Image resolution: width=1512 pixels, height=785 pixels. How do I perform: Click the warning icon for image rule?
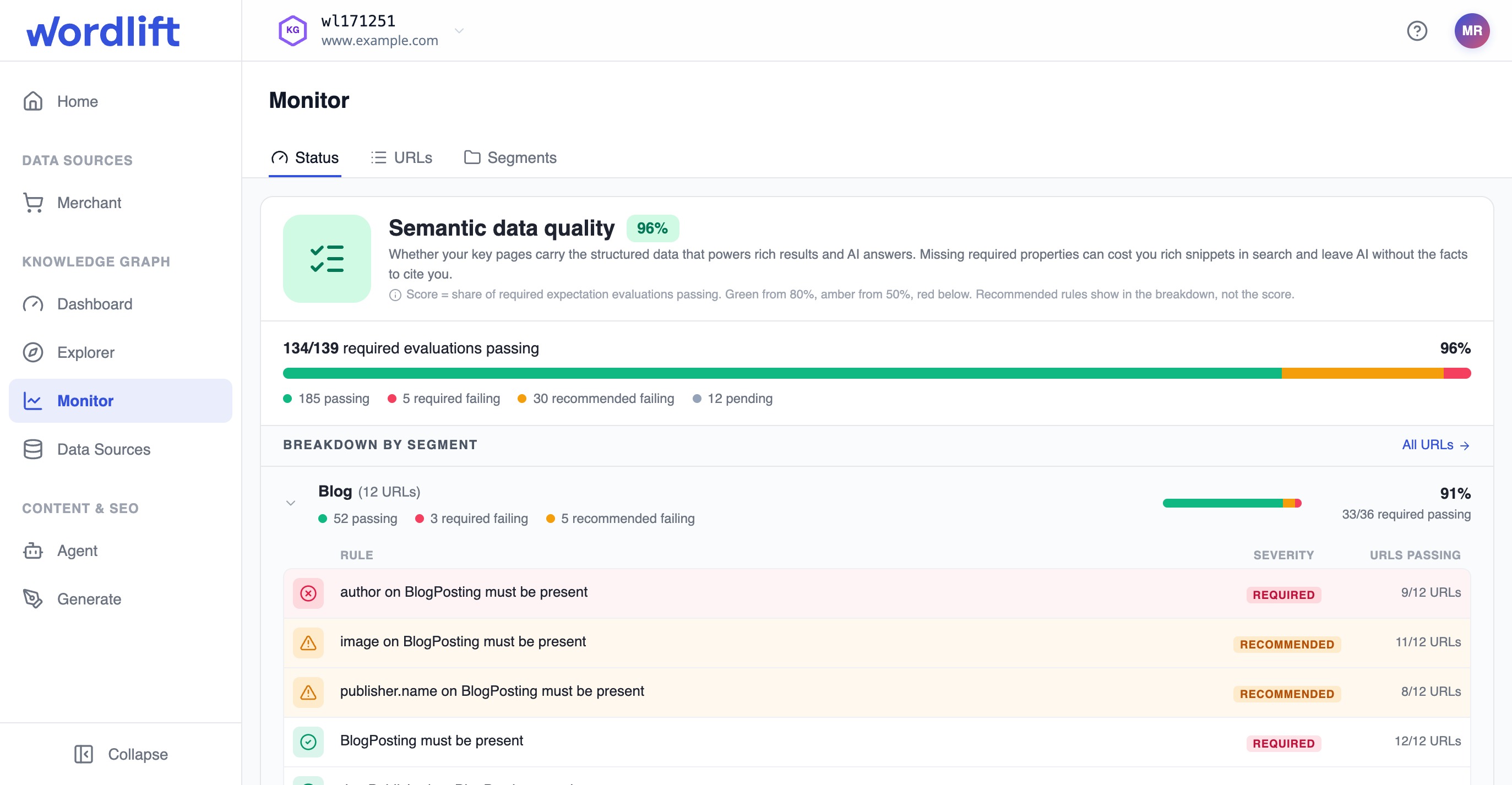pyautogui.click(x=308, y=643)
